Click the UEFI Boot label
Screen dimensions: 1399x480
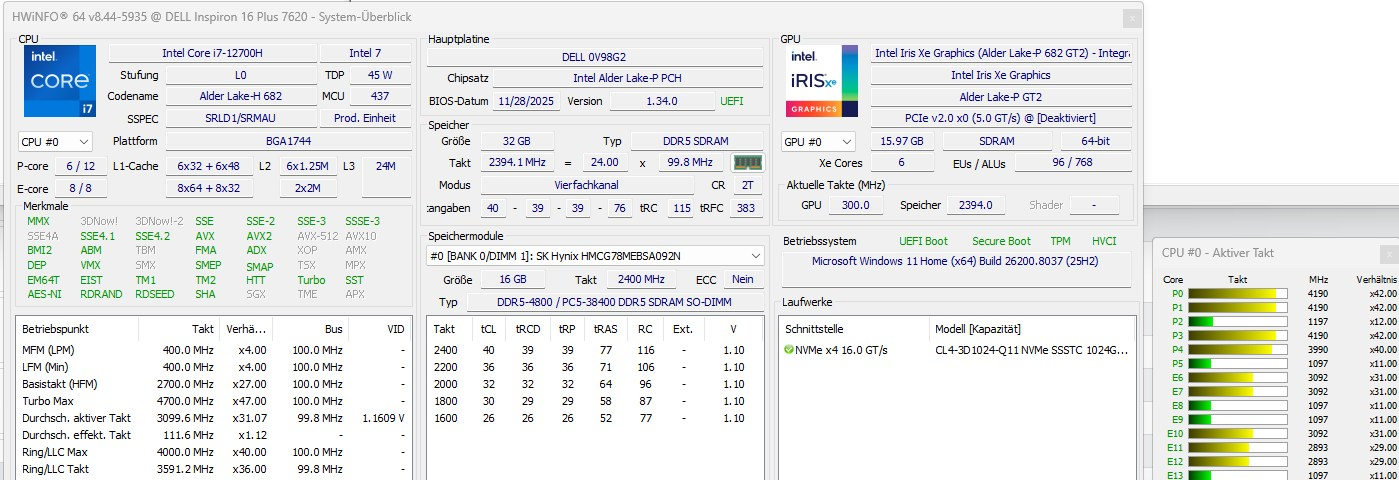point(923,241)
